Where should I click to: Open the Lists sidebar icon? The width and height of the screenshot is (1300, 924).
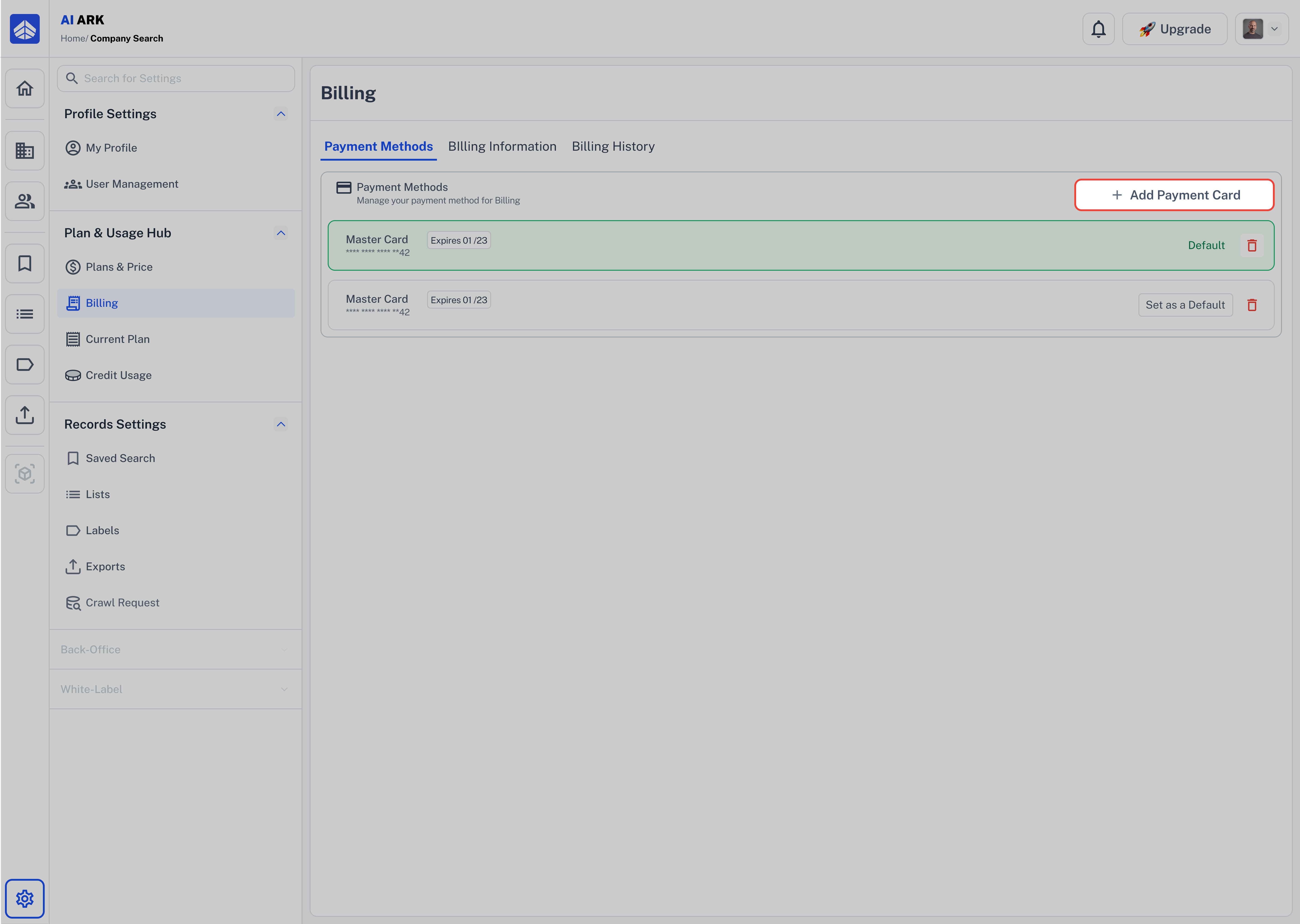point(24,314)
